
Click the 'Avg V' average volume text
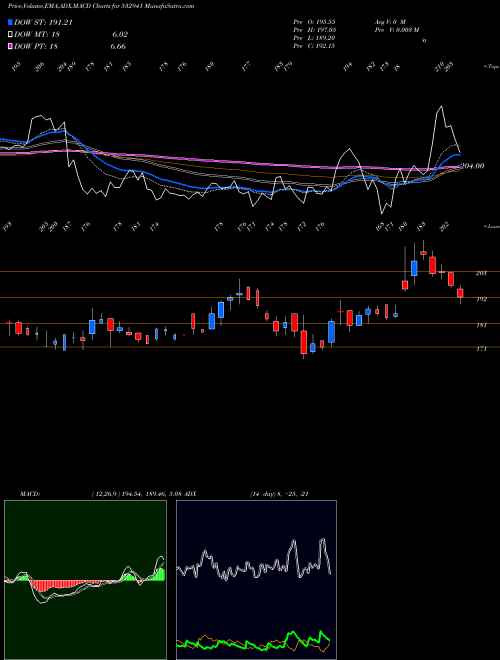pos(390,21)
